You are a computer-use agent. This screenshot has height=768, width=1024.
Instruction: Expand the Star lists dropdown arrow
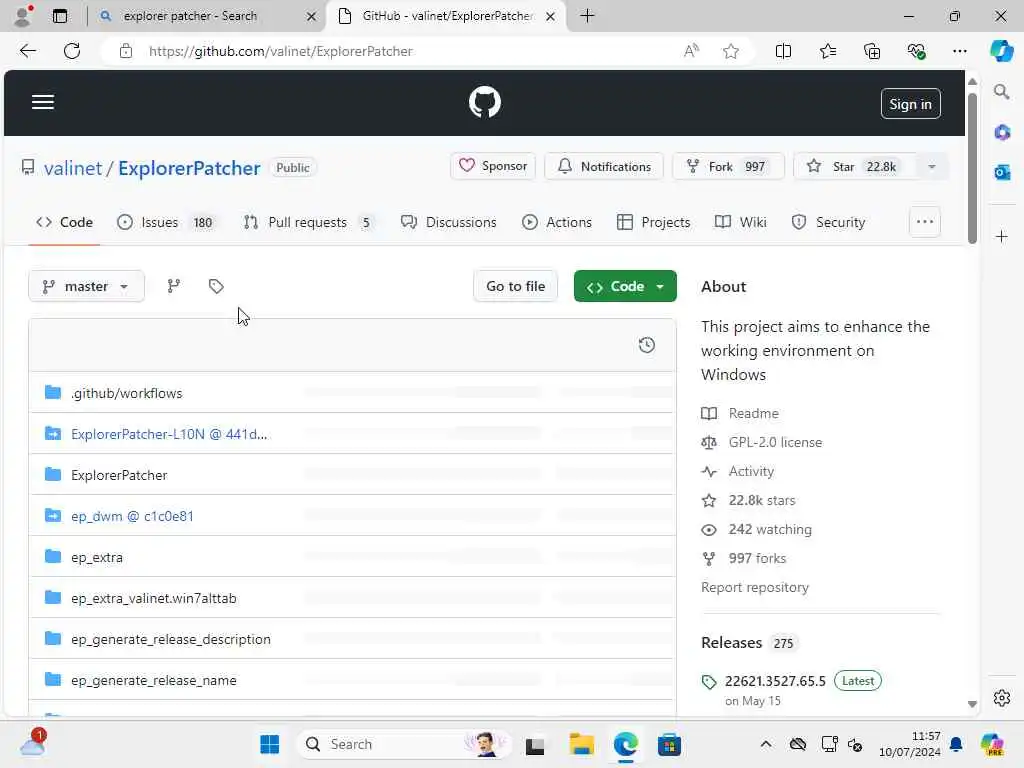click(932, 167)
